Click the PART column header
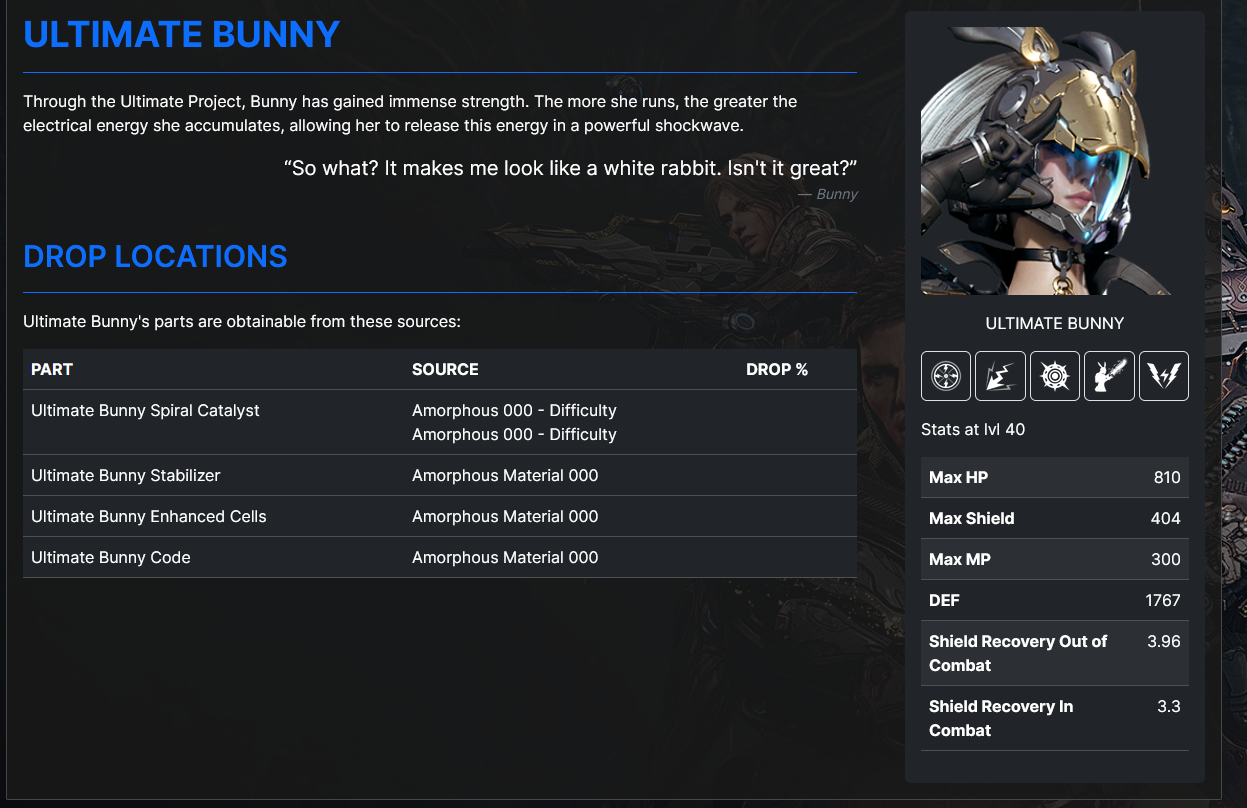1247x808 pixels. pyautogui.click(x=52, y=369)
